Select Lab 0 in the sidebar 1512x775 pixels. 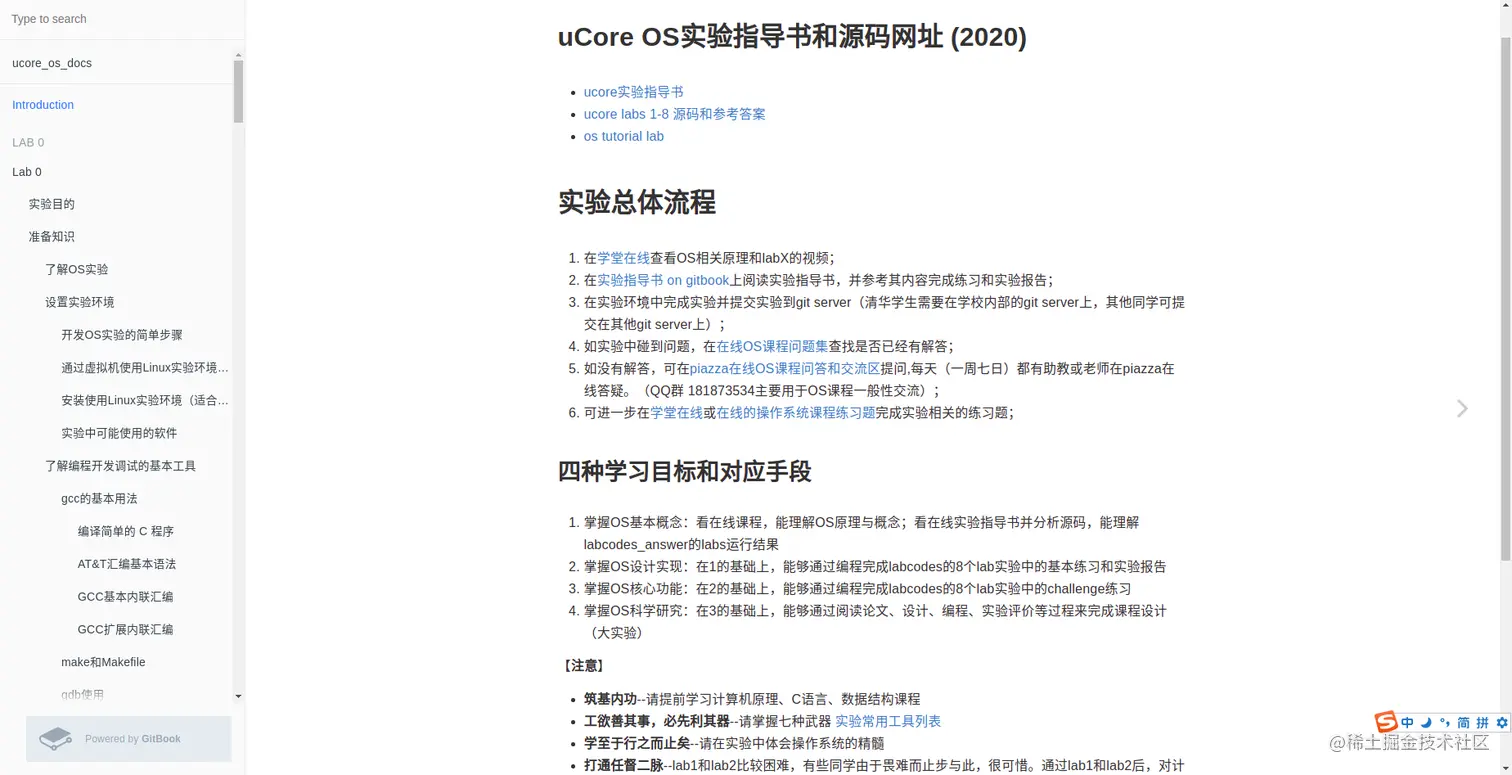[x=27, y=172]
